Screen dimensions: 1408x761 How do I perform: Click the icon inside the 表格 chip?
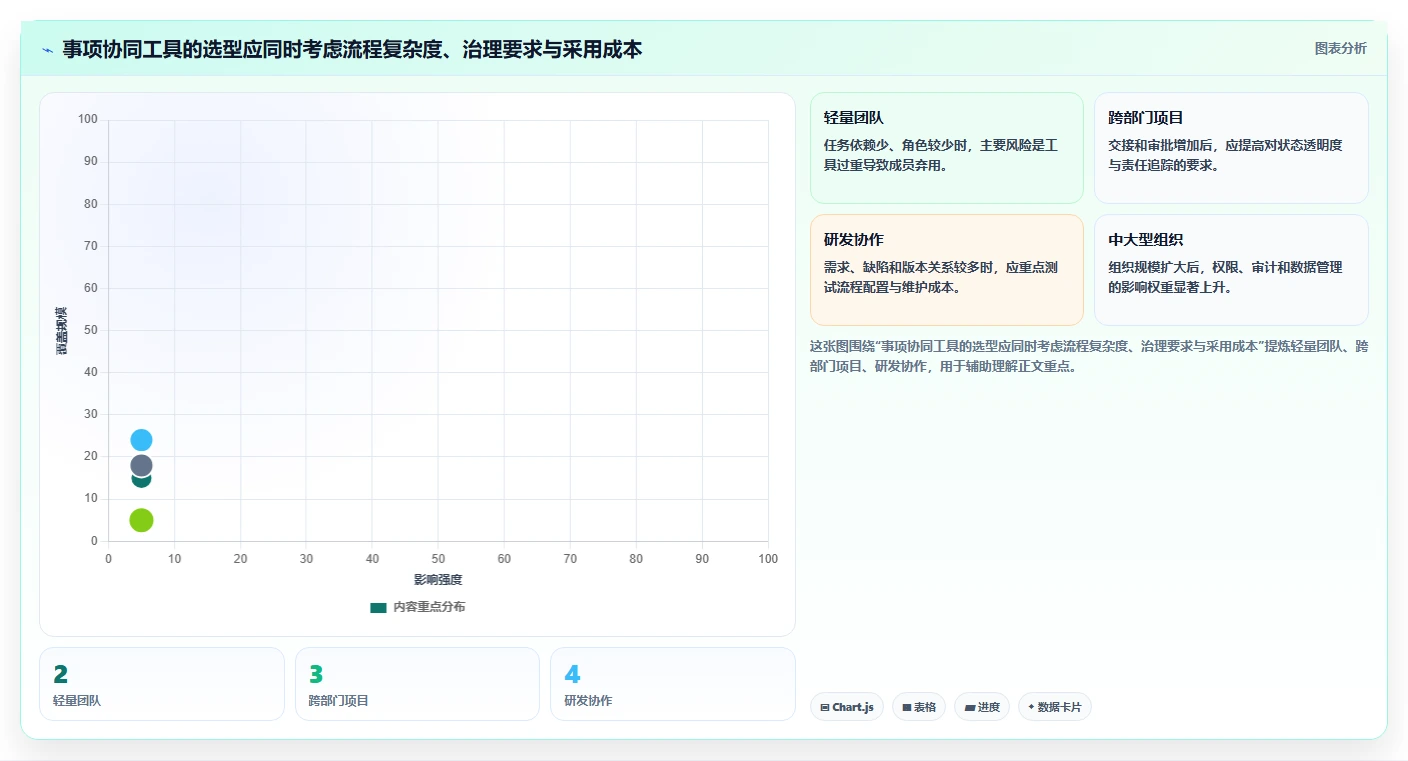906,707
